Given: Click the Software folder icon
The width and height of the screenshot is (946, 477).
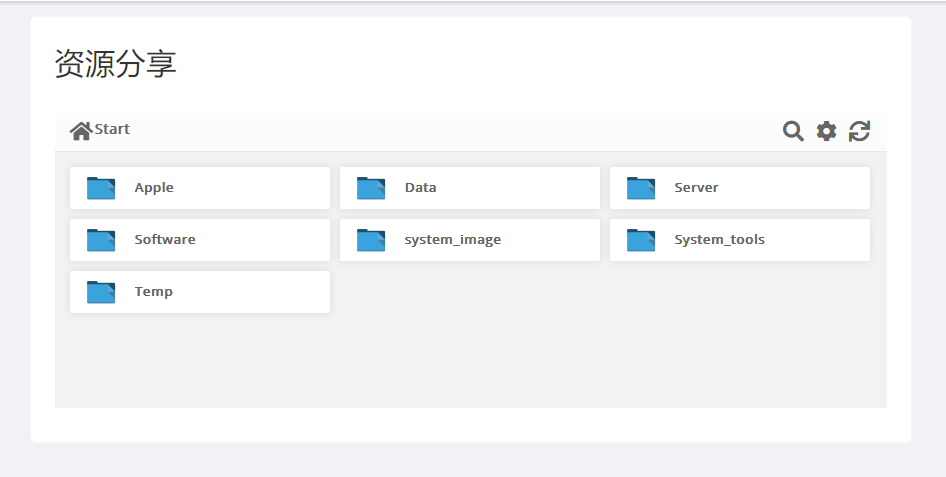Looking at the screenshot, I should (x=101, y=240).
